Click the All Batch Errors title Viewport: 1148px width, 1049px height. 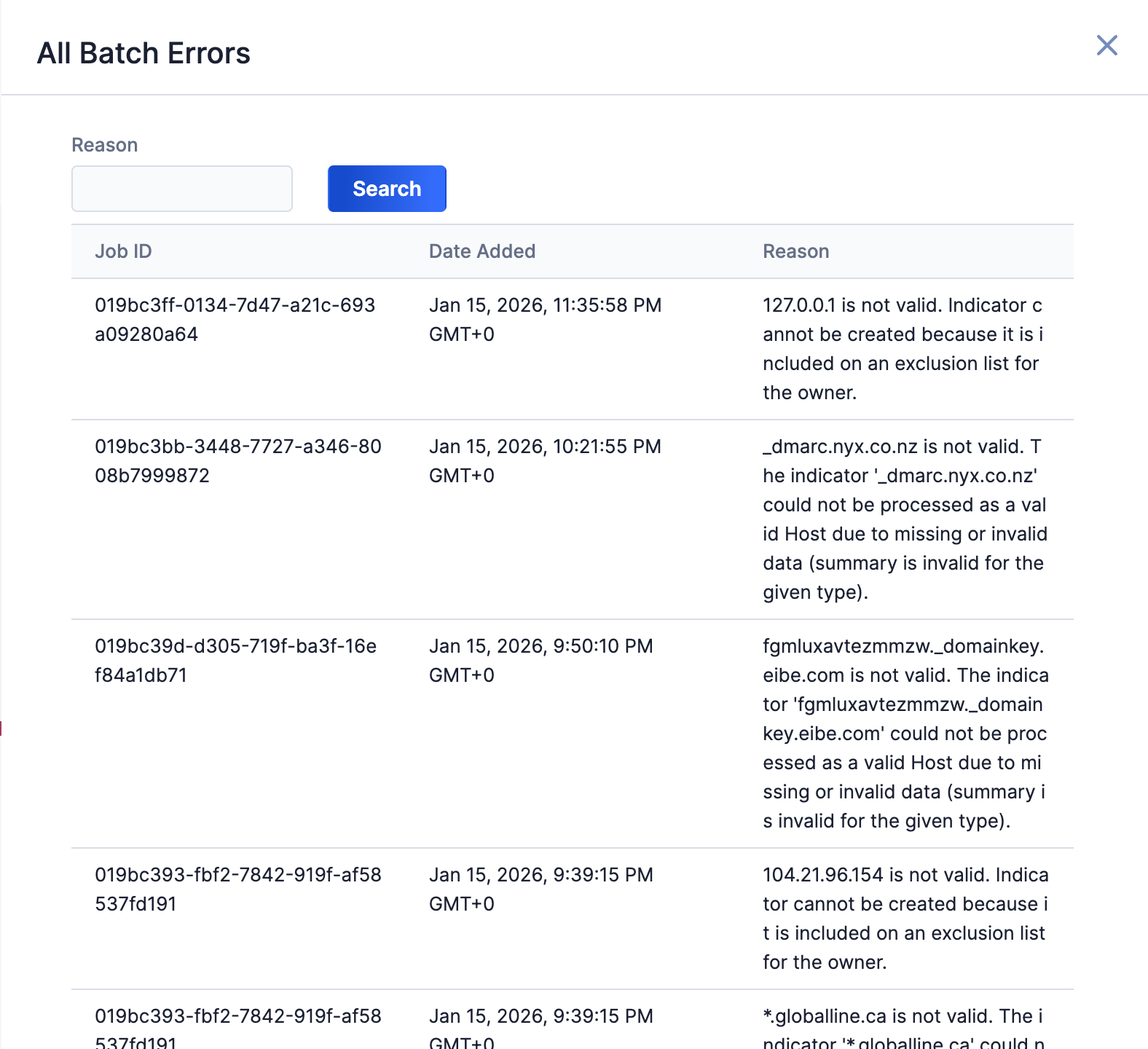pos(143,53)
